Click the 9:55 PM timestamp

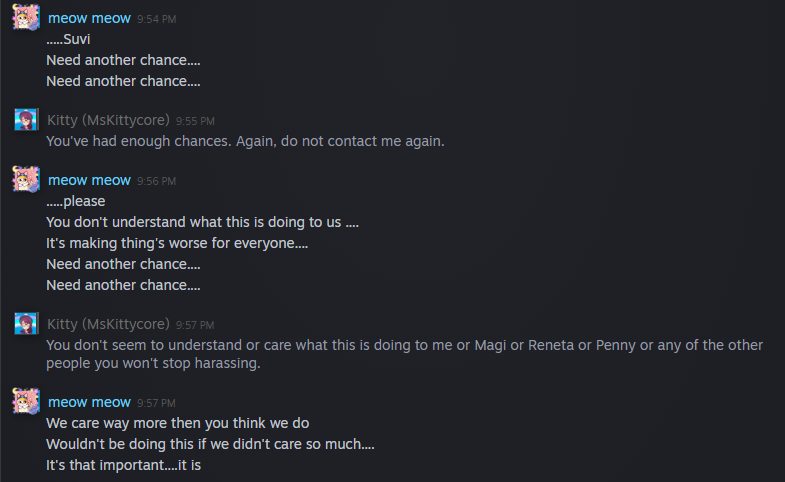point(195,121)
